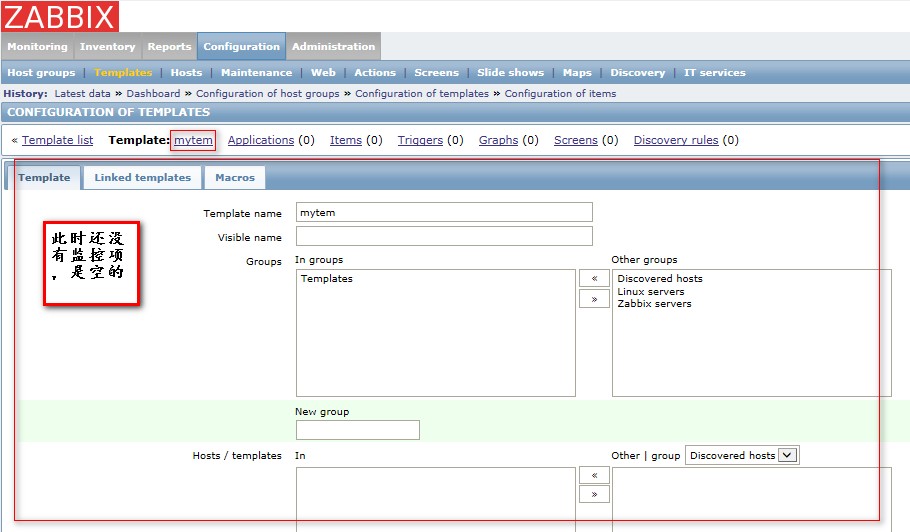Image resolution: width=910 pixels, height=532 pixels.
Task: Open the Screens submenu item
Action: [x=436, y=73]
